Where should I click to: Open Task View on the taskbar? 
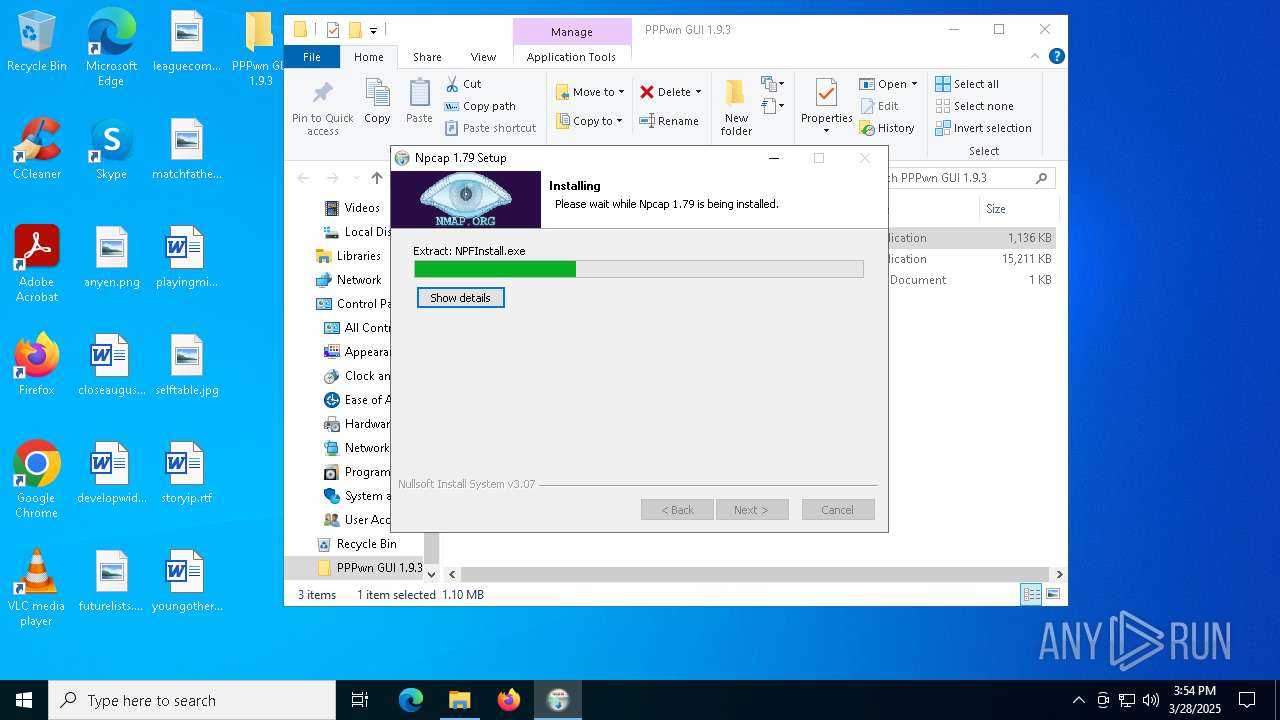(360, 700)
